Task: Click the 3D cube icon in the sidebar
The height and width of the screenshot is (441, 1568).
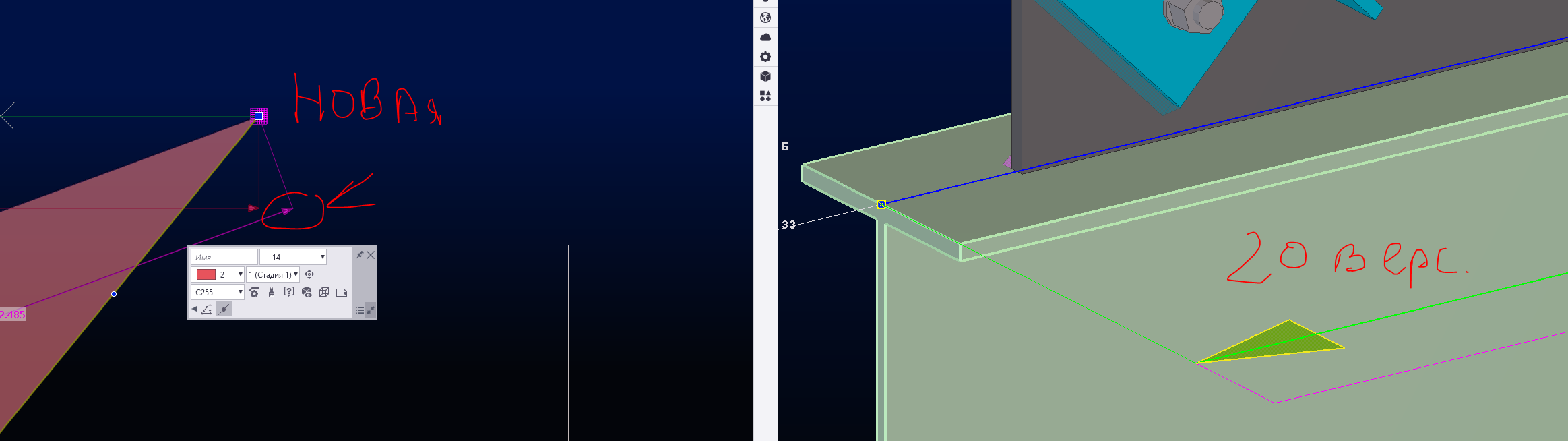Action: [765, 76]
